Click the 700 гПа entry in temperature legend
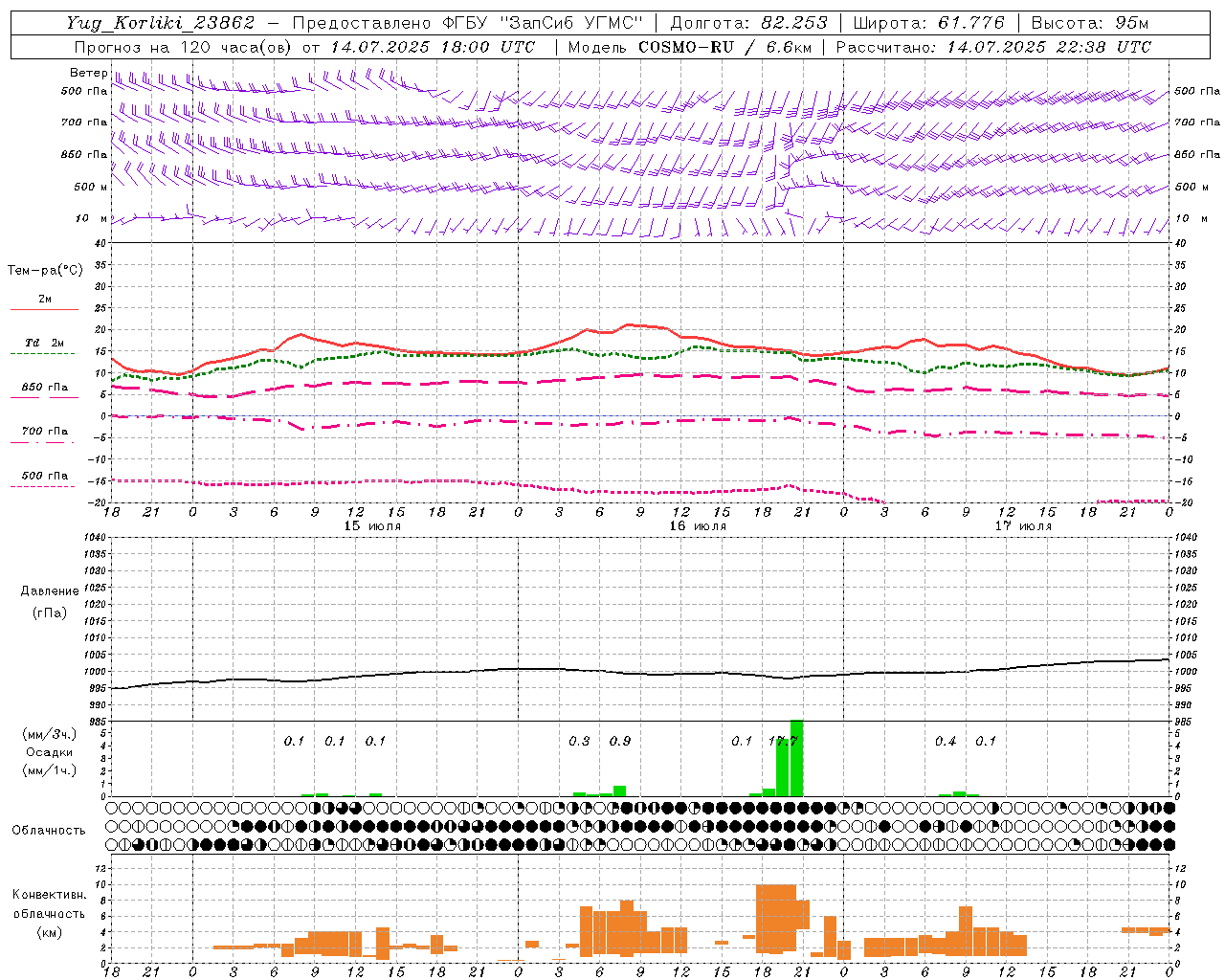This screenshot has height=980, width=1225. 45,432
